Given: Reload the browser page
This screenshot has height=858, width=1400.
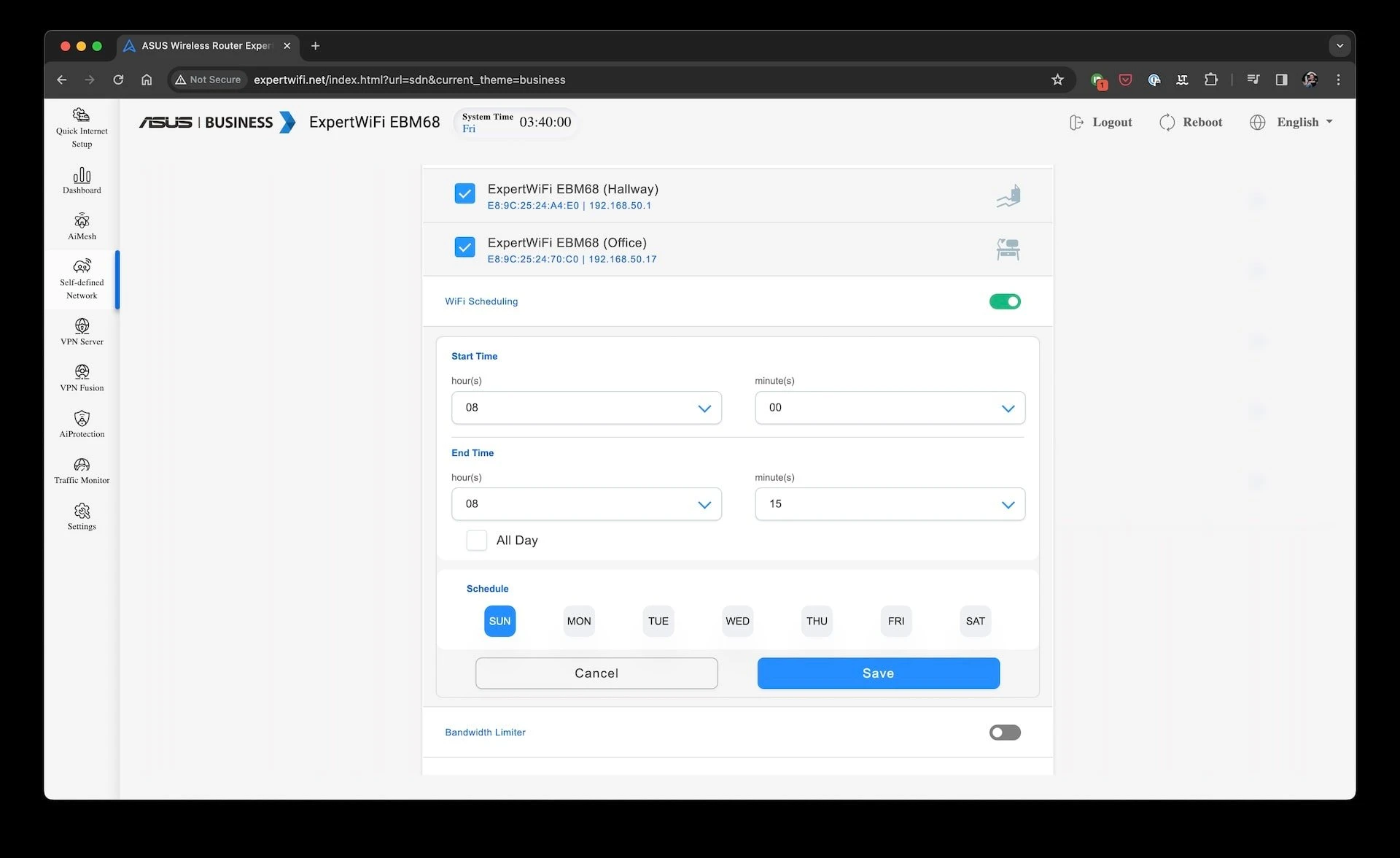Looking at the screenshot, I should click(118, 80).
